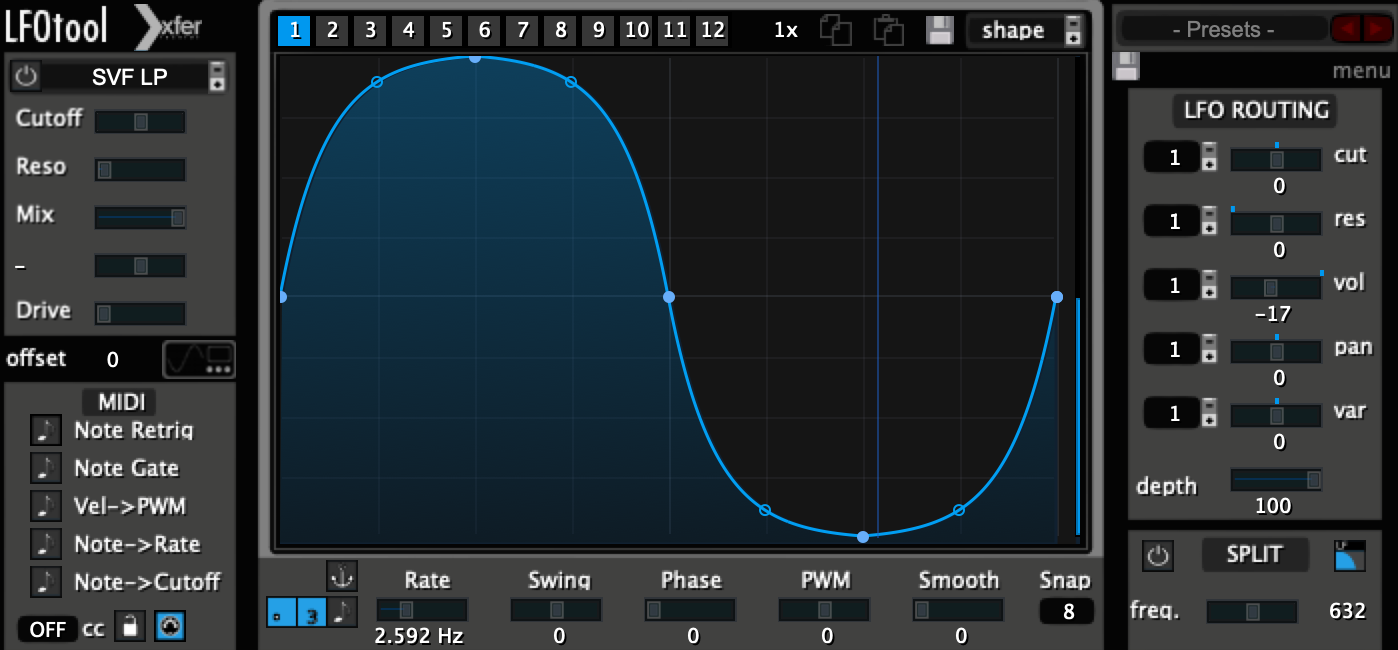This screenshot has height=650, width=1398.
Task: Open the SVF LP filter type dropdown
Action: pyautogui.click(x=217, y=76)
